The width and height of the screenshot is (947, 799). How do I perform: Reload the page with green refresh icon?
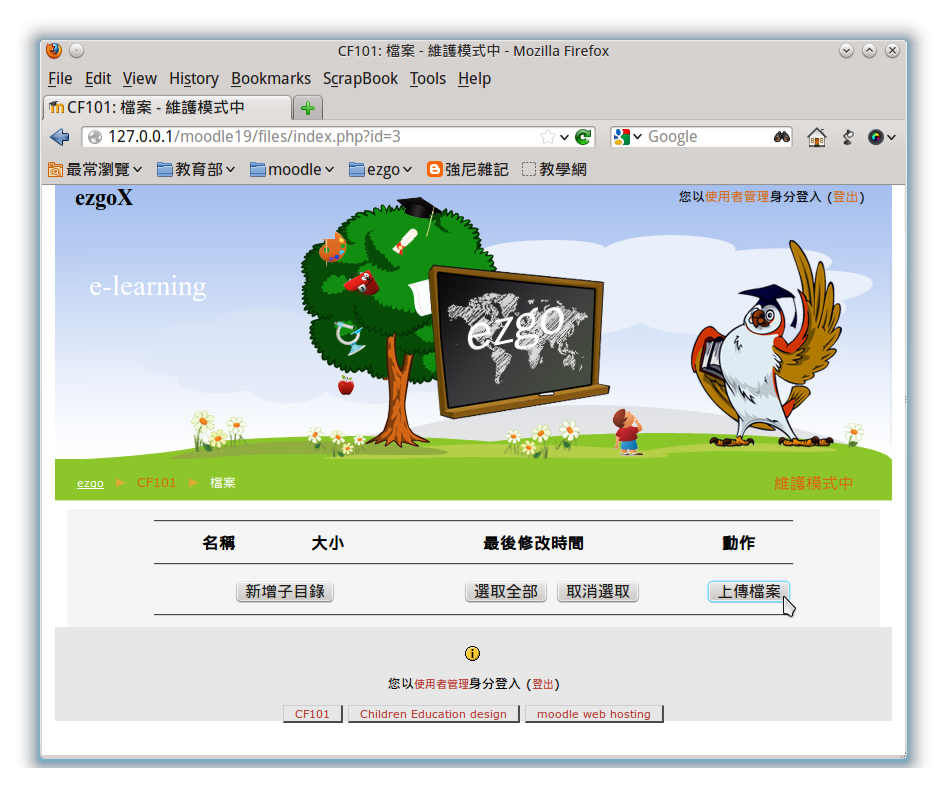(x=583, y=137)
